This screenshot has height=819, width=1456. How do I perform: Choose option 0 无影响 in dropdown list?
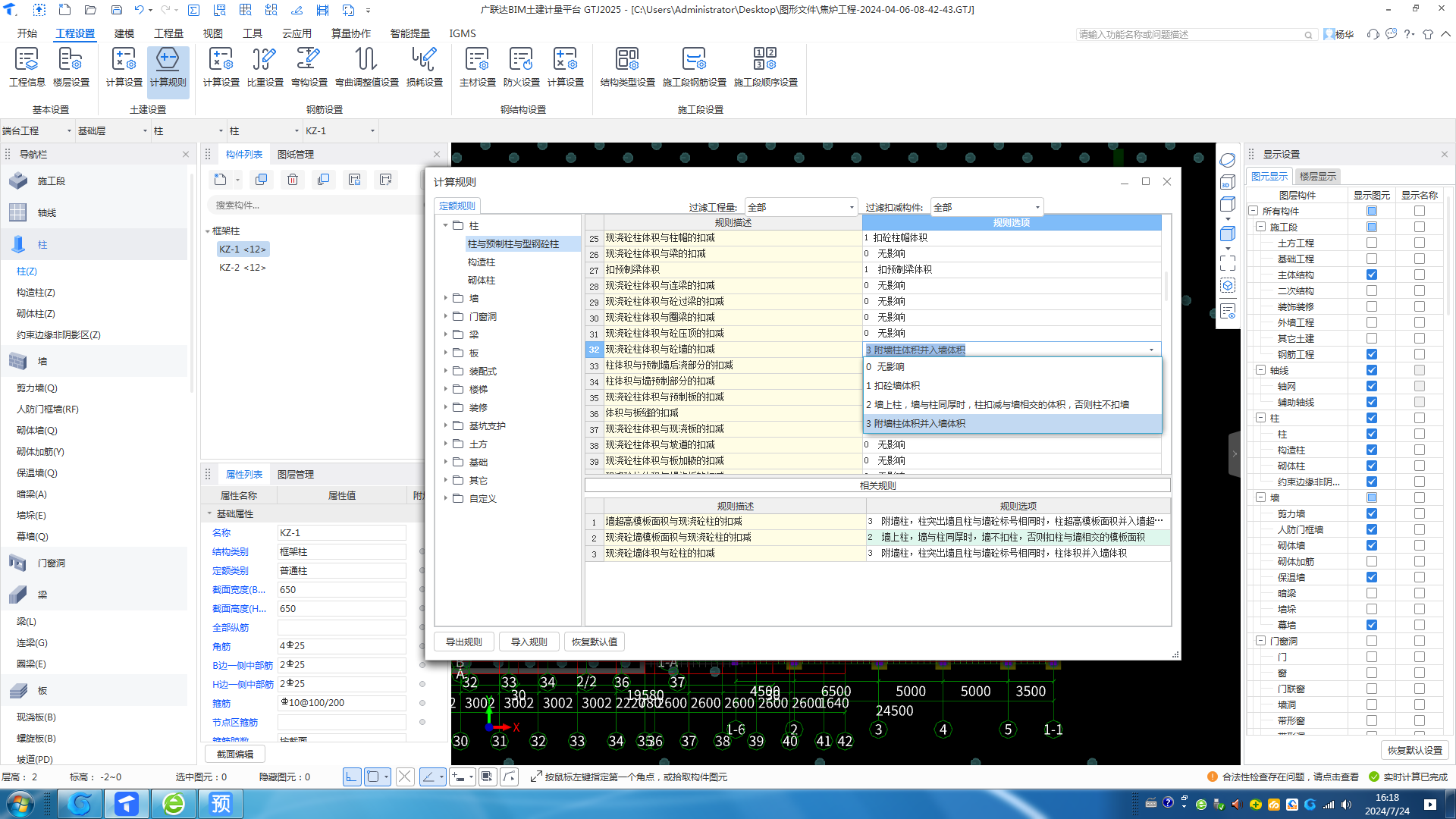(1012, 367)
